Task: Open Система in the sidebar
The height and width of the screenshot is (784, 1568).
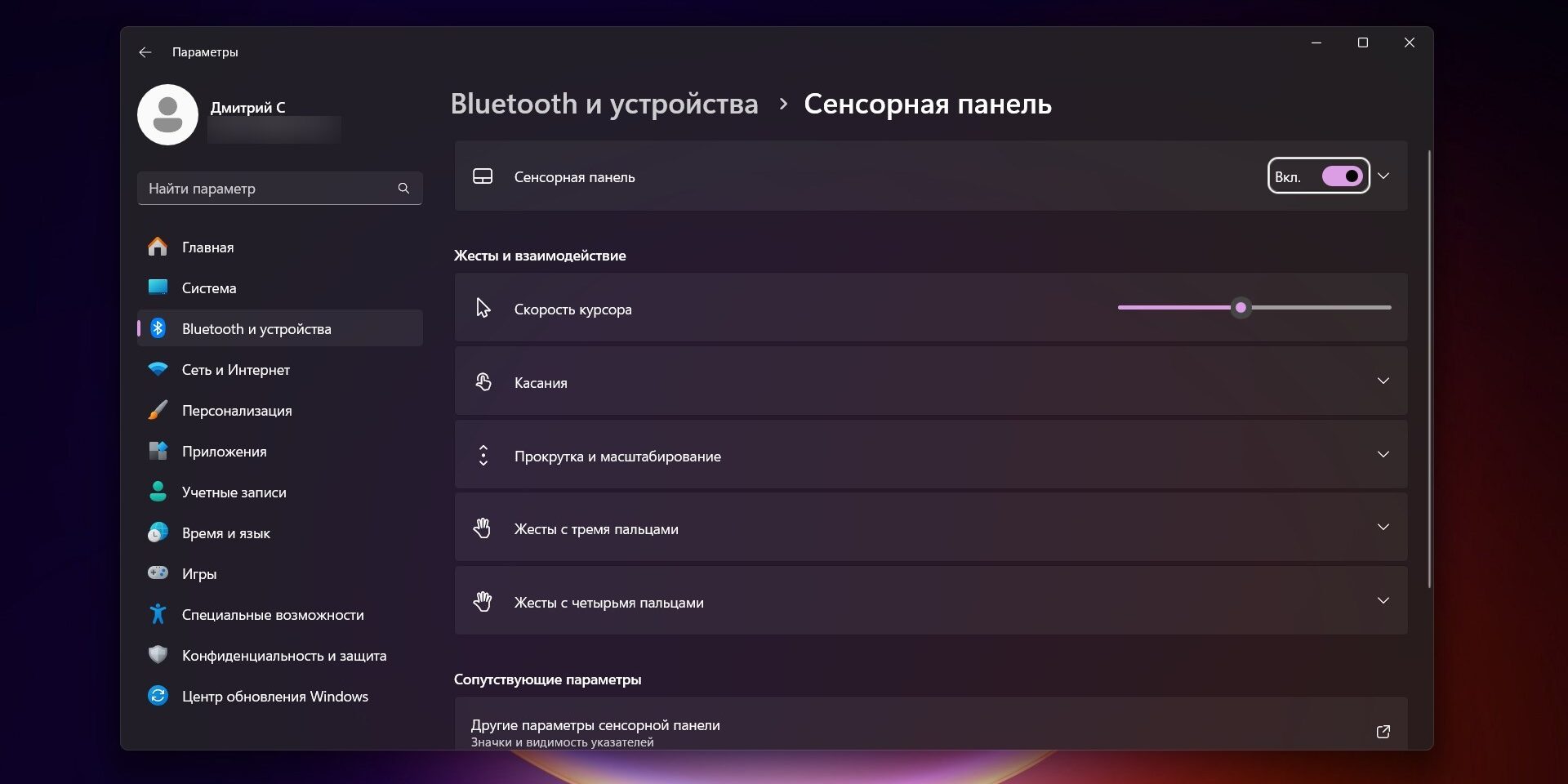Action: click(x=209, y=288)
